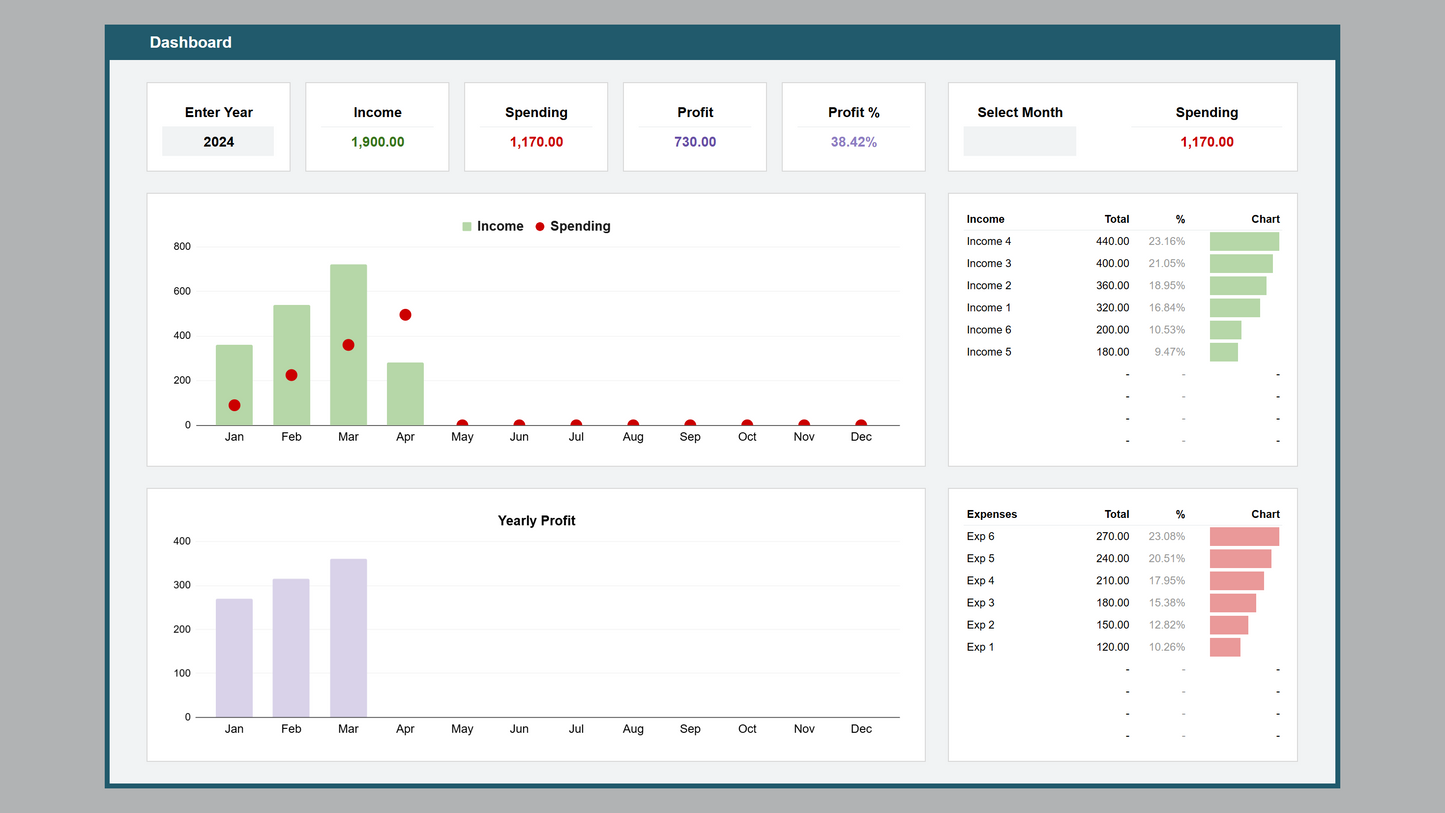The width and height of the screenshot is (1445, 813).
Task: Click the Yearly Profit chart title
Action: click(536, 521)
